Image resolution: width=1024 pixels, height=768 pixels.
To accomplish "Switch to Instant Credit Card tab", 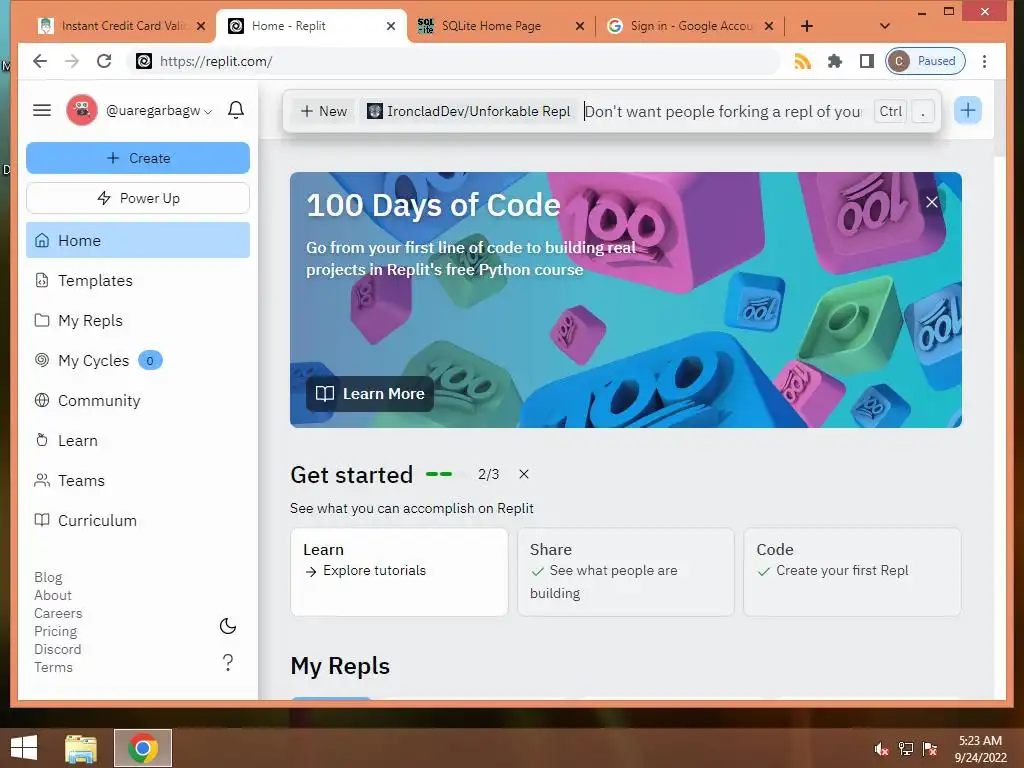I will click(x=122, y=26).
